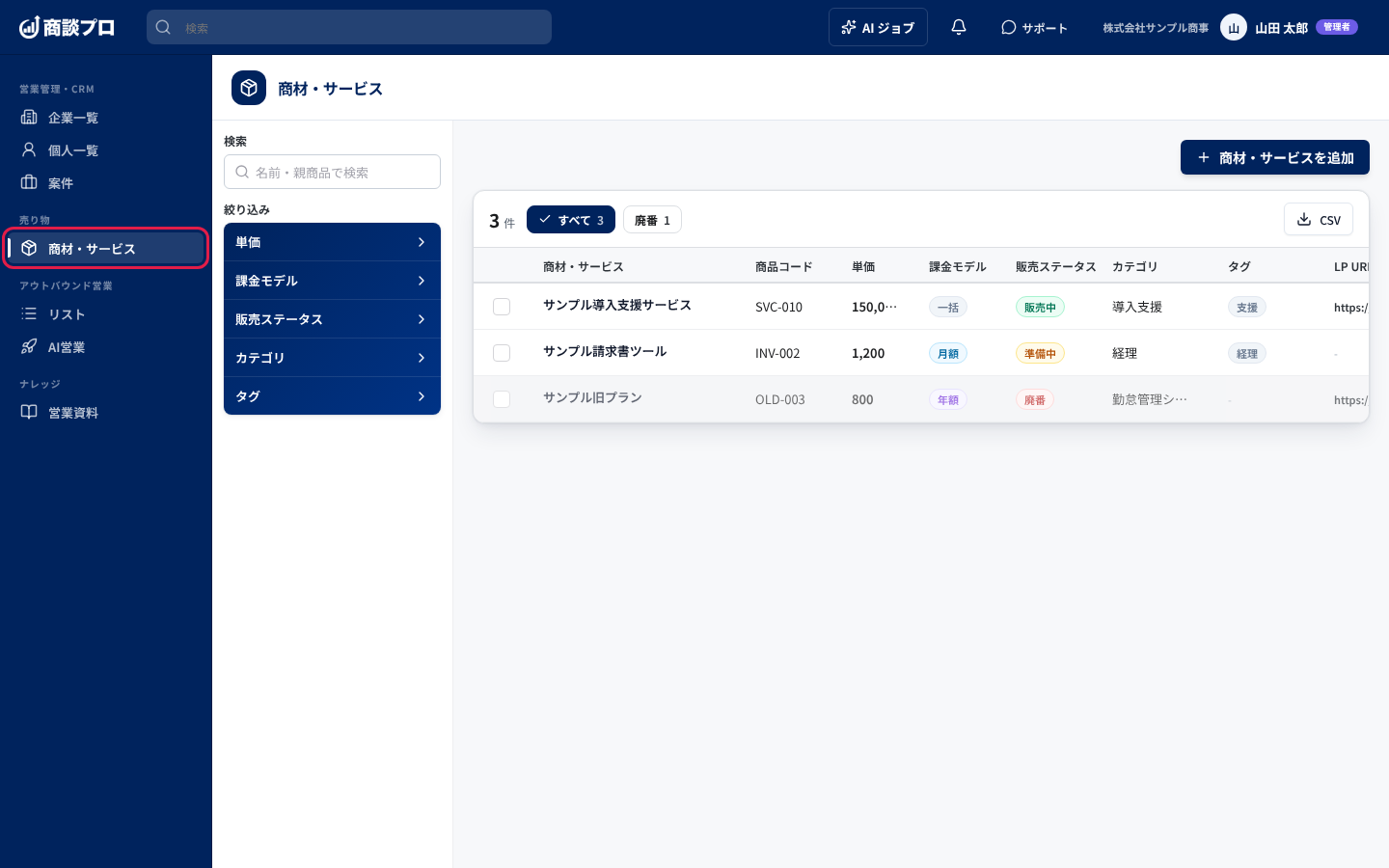Image resolution: width=1389 pixels, height=868 pixels.
Task: Select the 廃番 1 tab
Action: coord(652,220)
